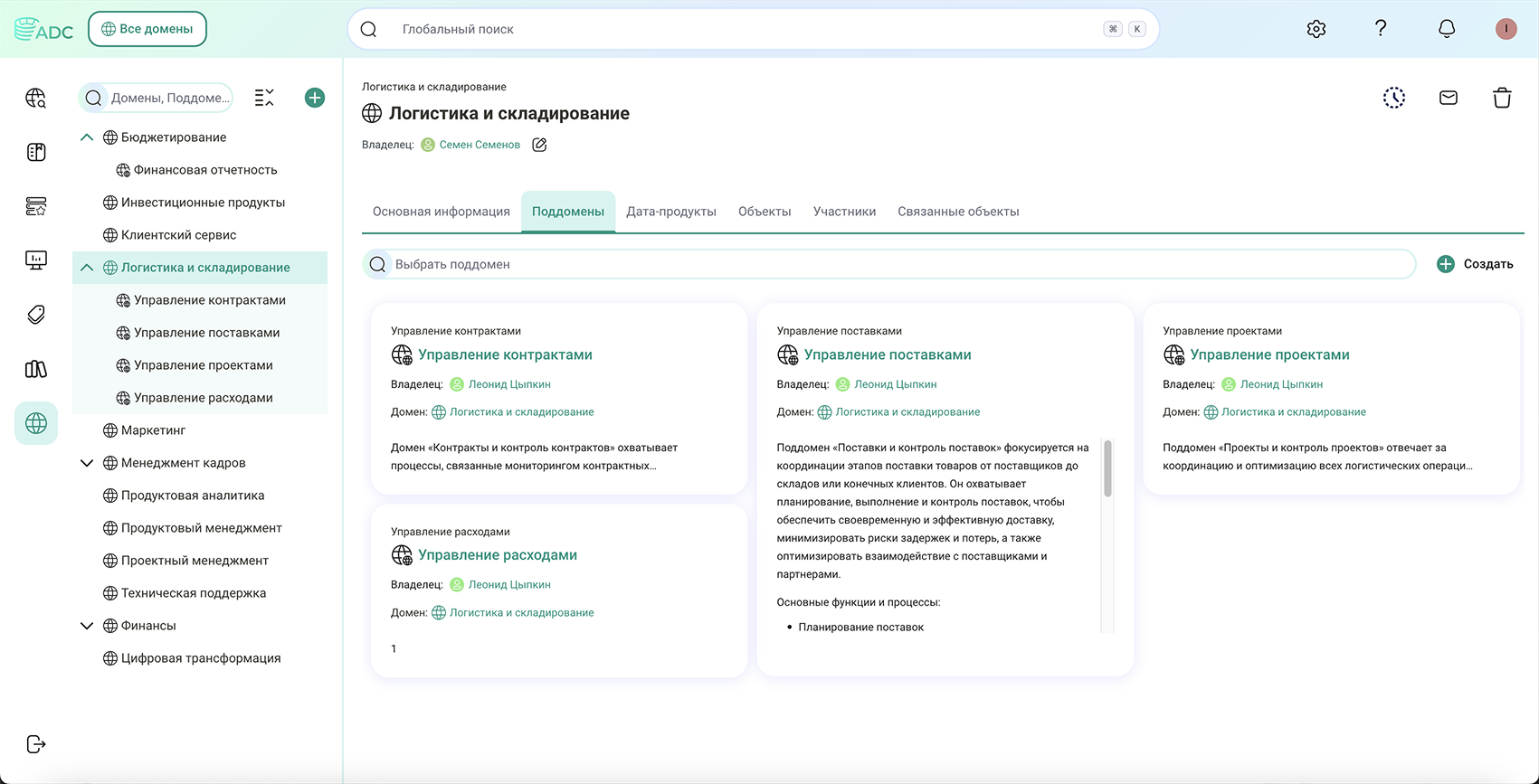Open the Управление проектами card link

pyautogui.click(x=1268, y=354)
